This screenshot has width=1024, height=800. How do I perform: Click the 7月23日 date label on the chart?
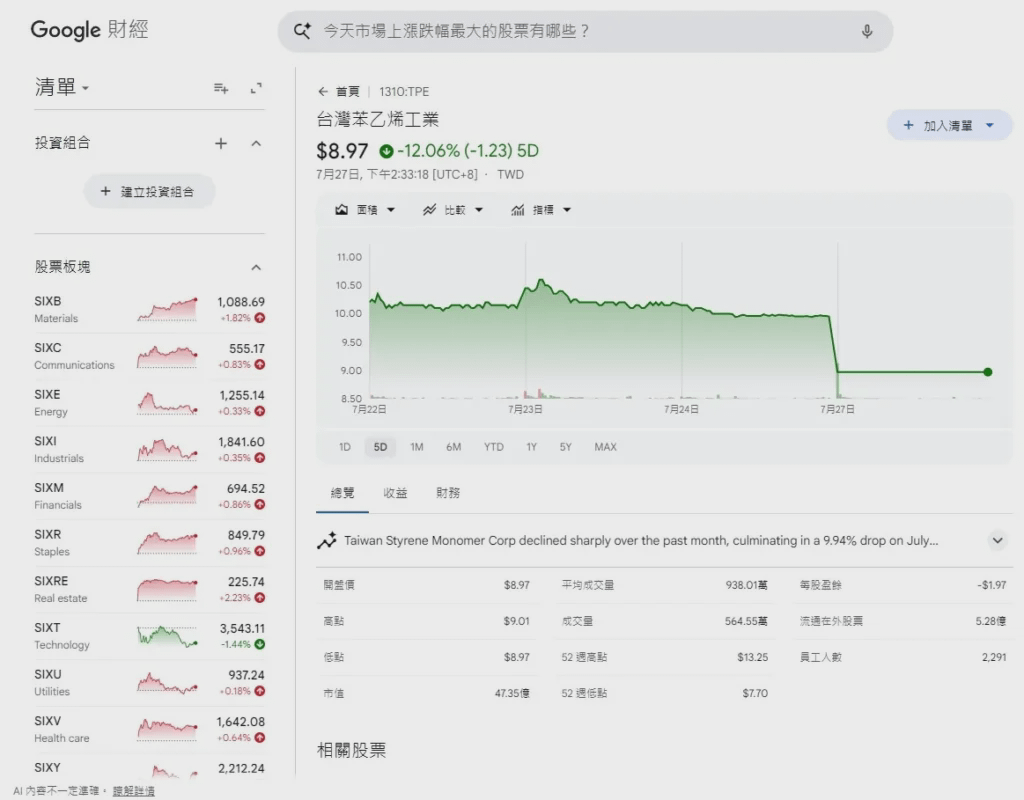(526, 409)
